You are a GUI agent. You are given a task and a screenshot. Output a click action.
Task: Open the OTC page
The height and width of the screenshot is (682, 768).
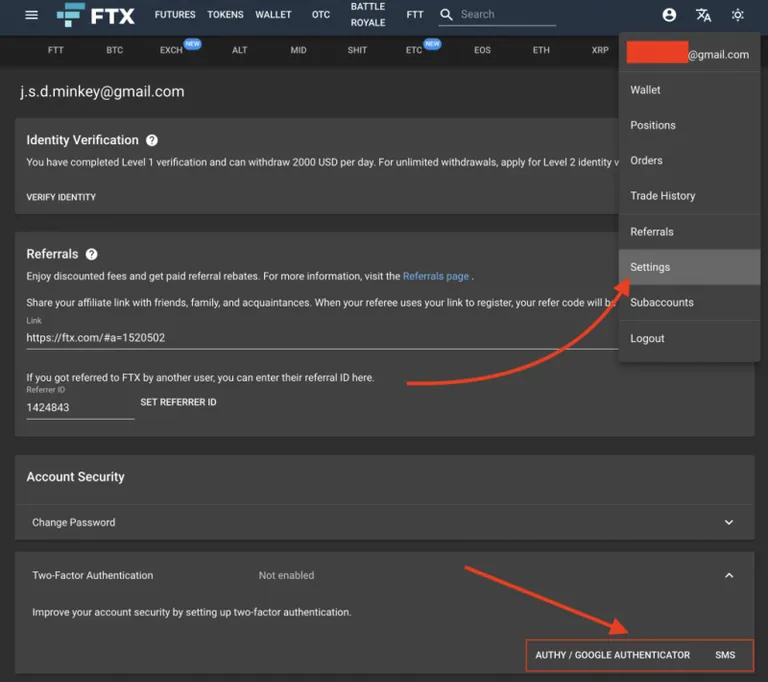(x=321, y=15)
